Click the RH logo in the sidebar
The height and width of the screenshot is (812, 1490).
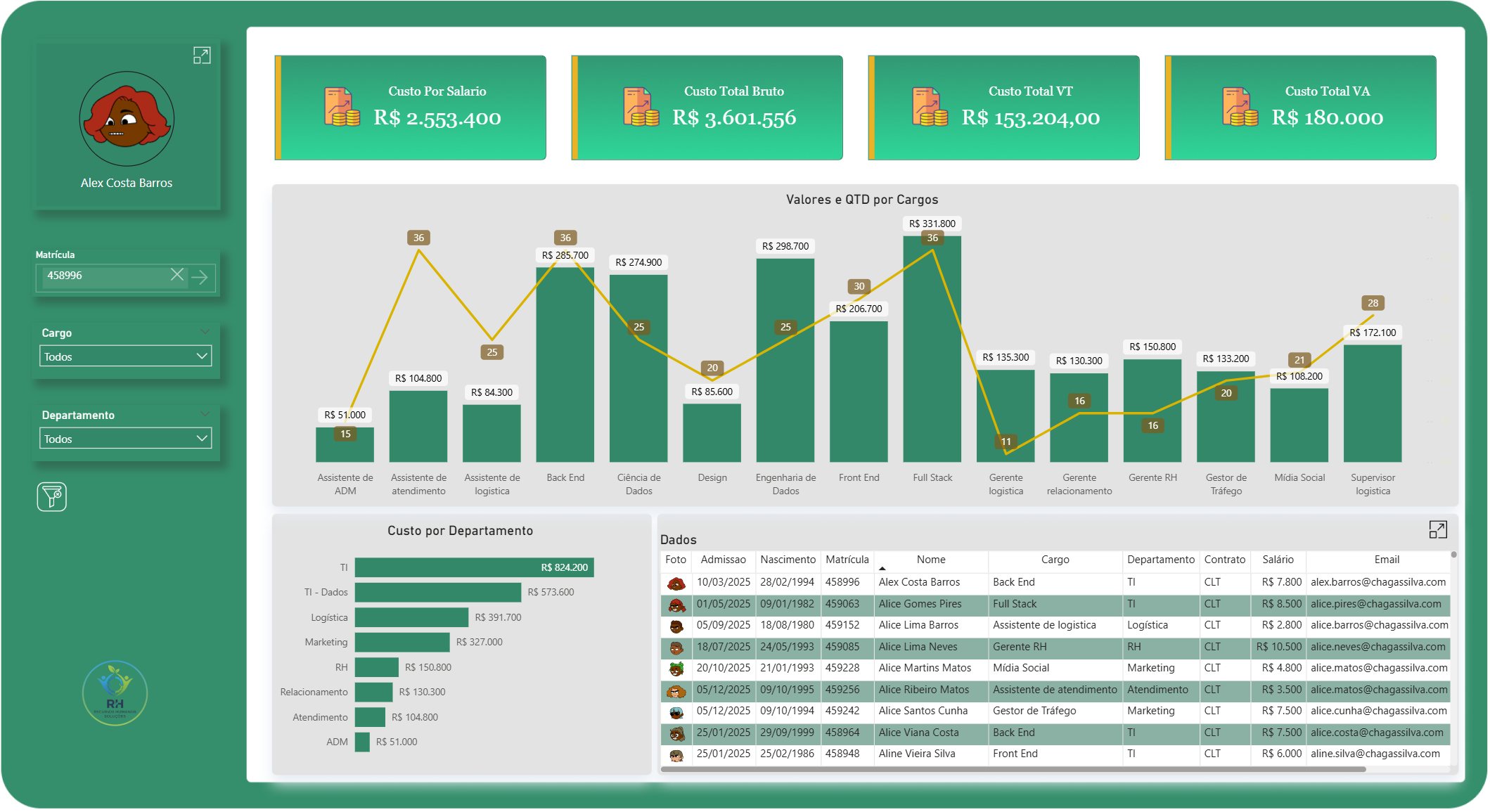(x=115, y=693)
